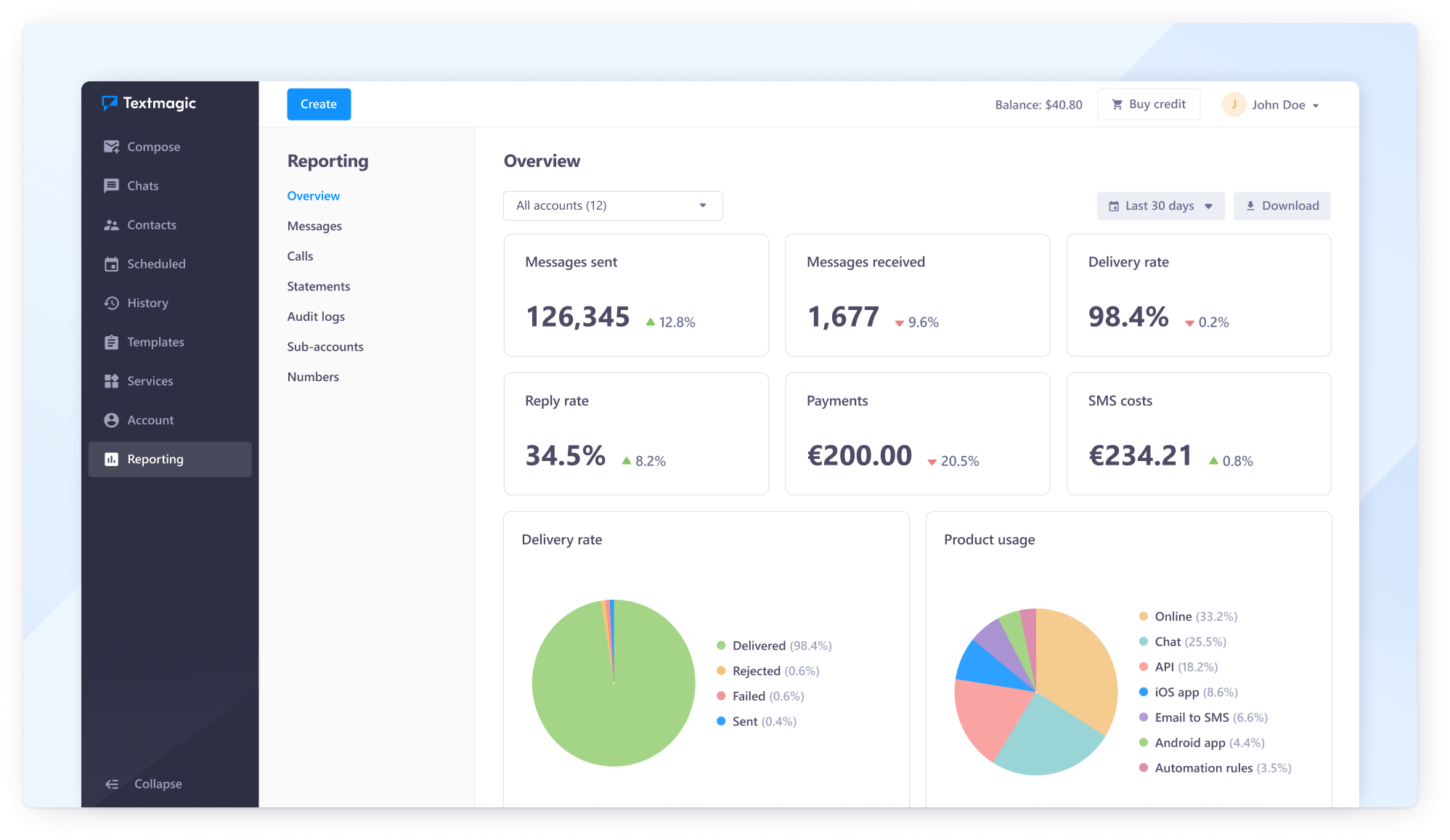The width and height of the screenshot is (1450, 840).
Task: Open the Templates clipboard icon
Action: (x=111, y=342)
